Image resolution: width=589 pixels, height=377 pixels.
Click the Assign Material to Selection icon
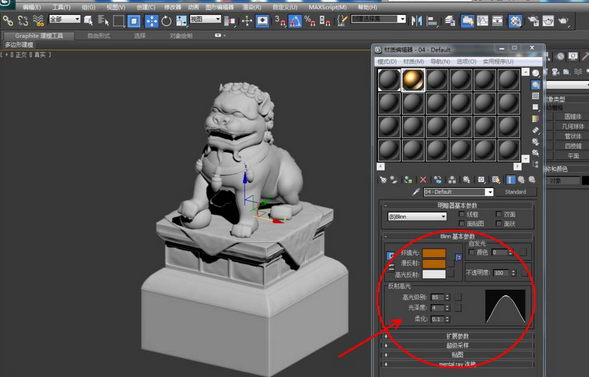(x=408, y=180)
